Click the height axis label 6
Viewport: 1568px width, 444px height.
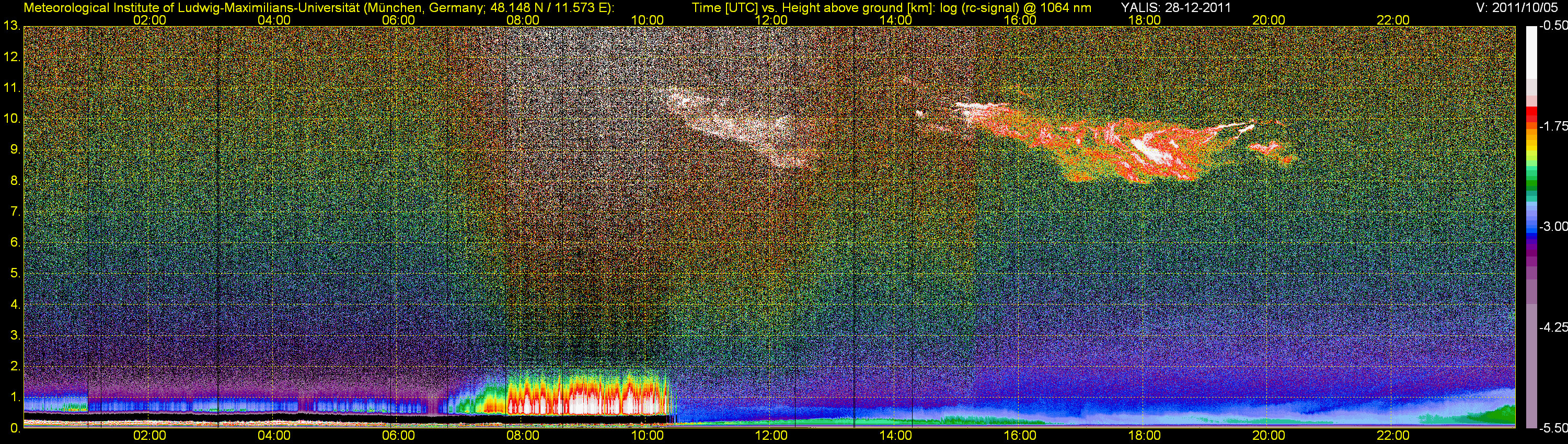click(15, 243)
